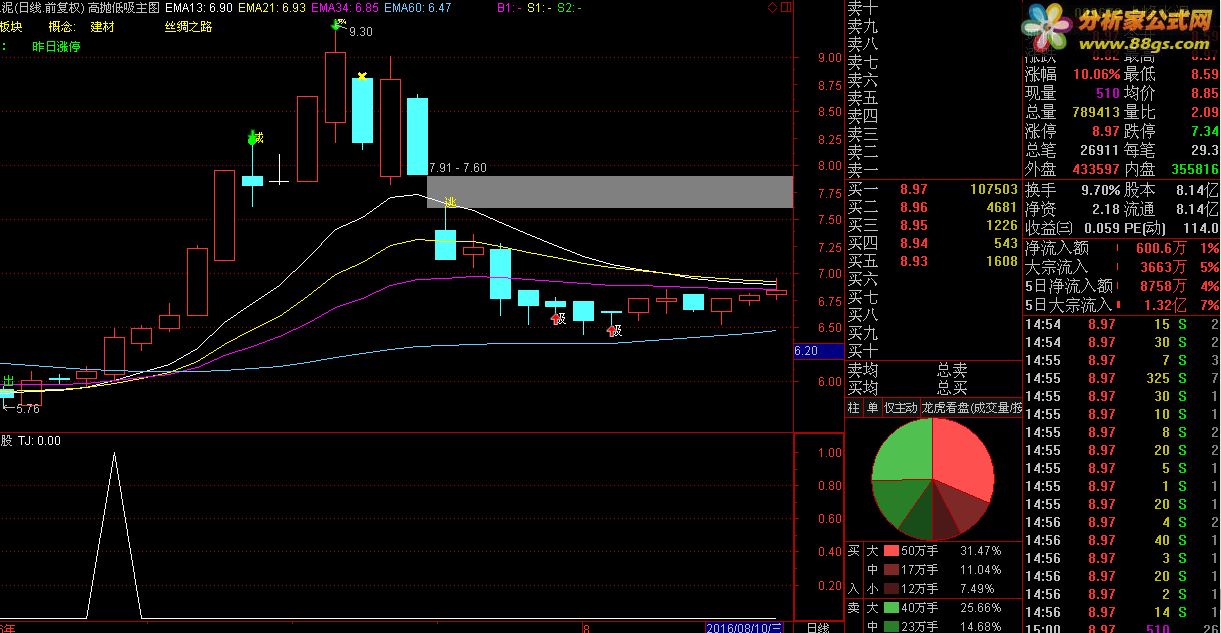This screenshot has height=633, width=1221.
Task: Click the second red '吸' buy arrow
Action: click(x=614, y=330)
